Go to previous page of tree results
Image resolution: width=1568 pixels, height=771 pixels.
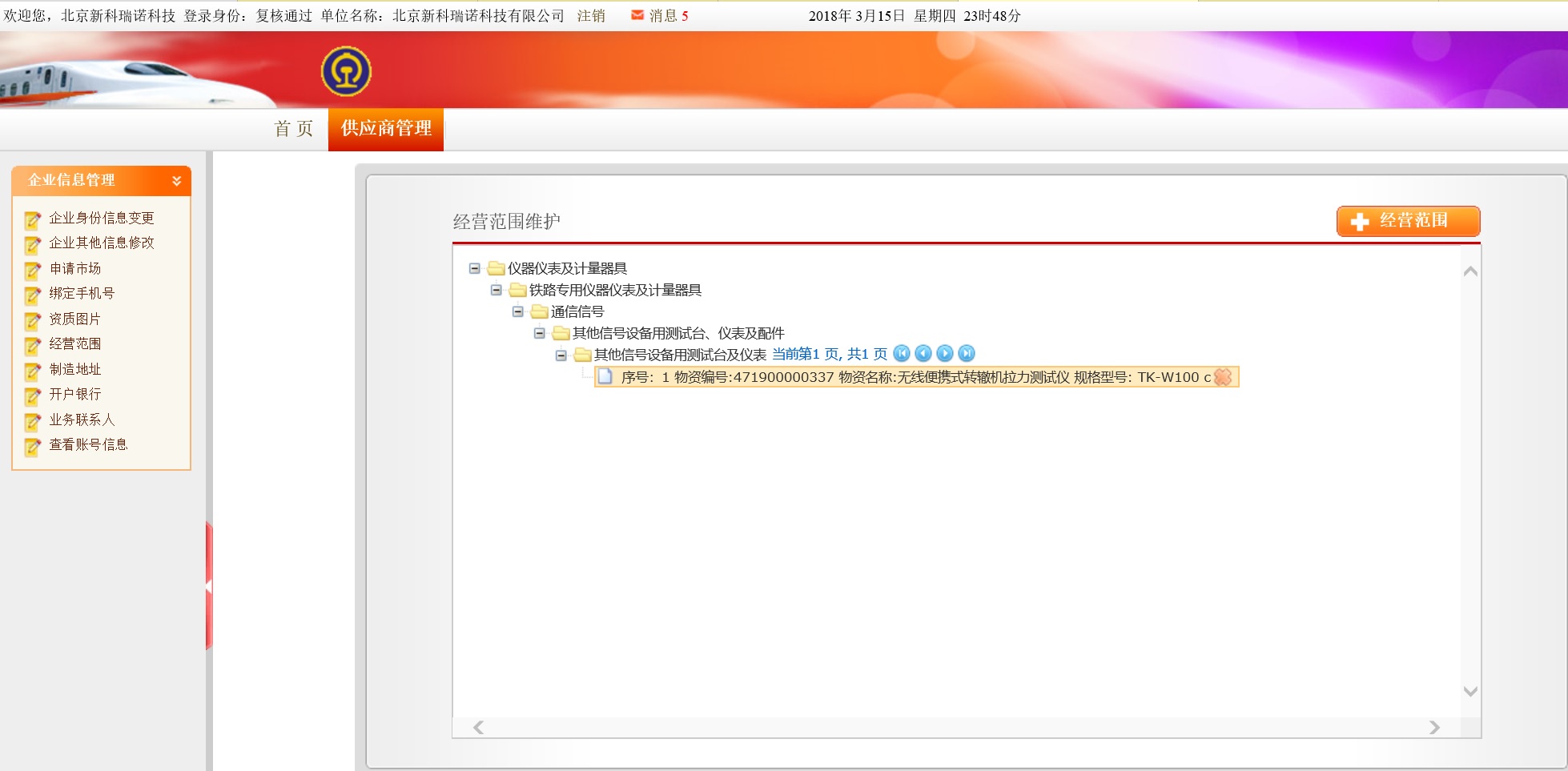tap(923, 353)
